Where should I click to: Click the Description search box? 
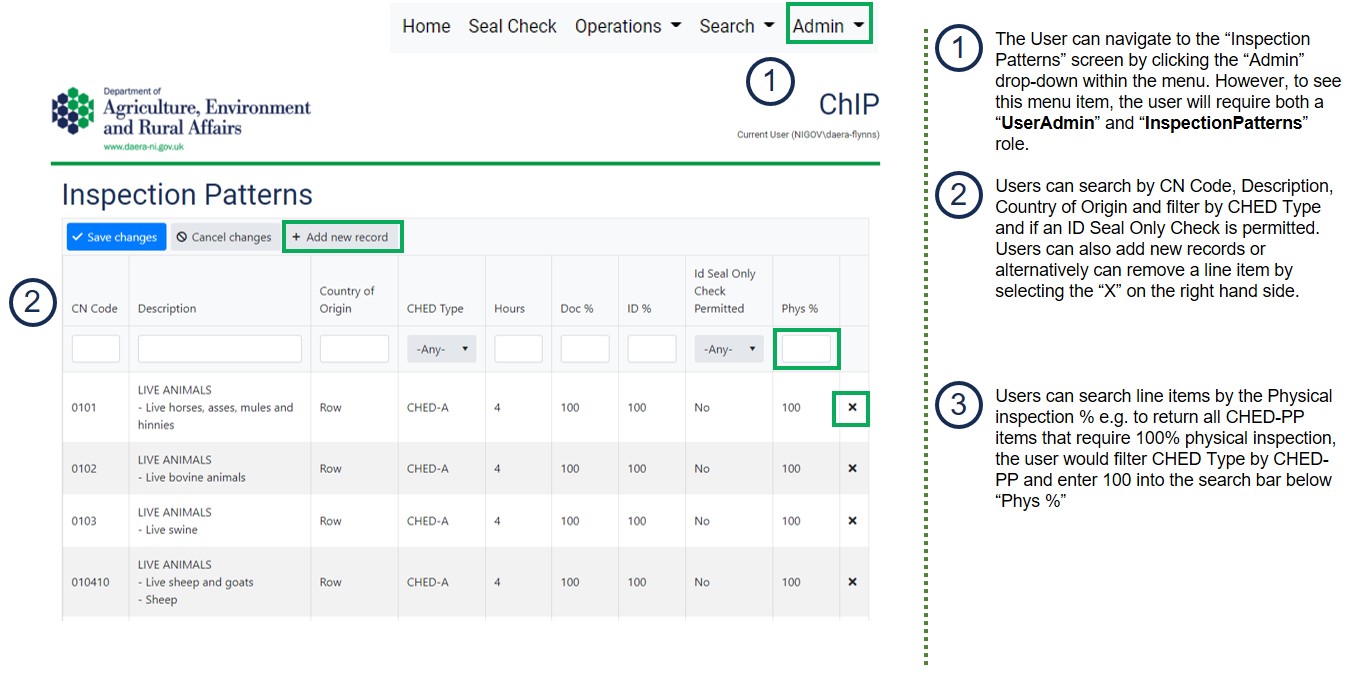pos(219,349)
